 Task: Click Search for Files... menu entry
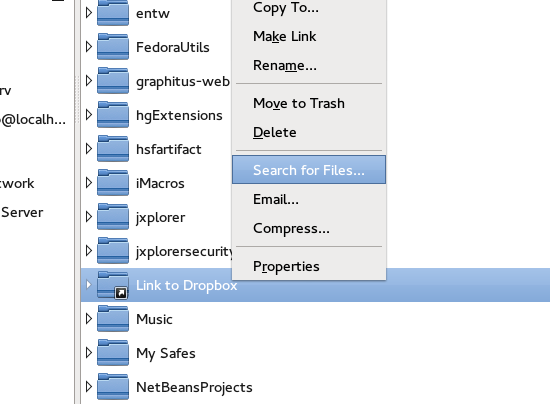(x=309, y=170)
